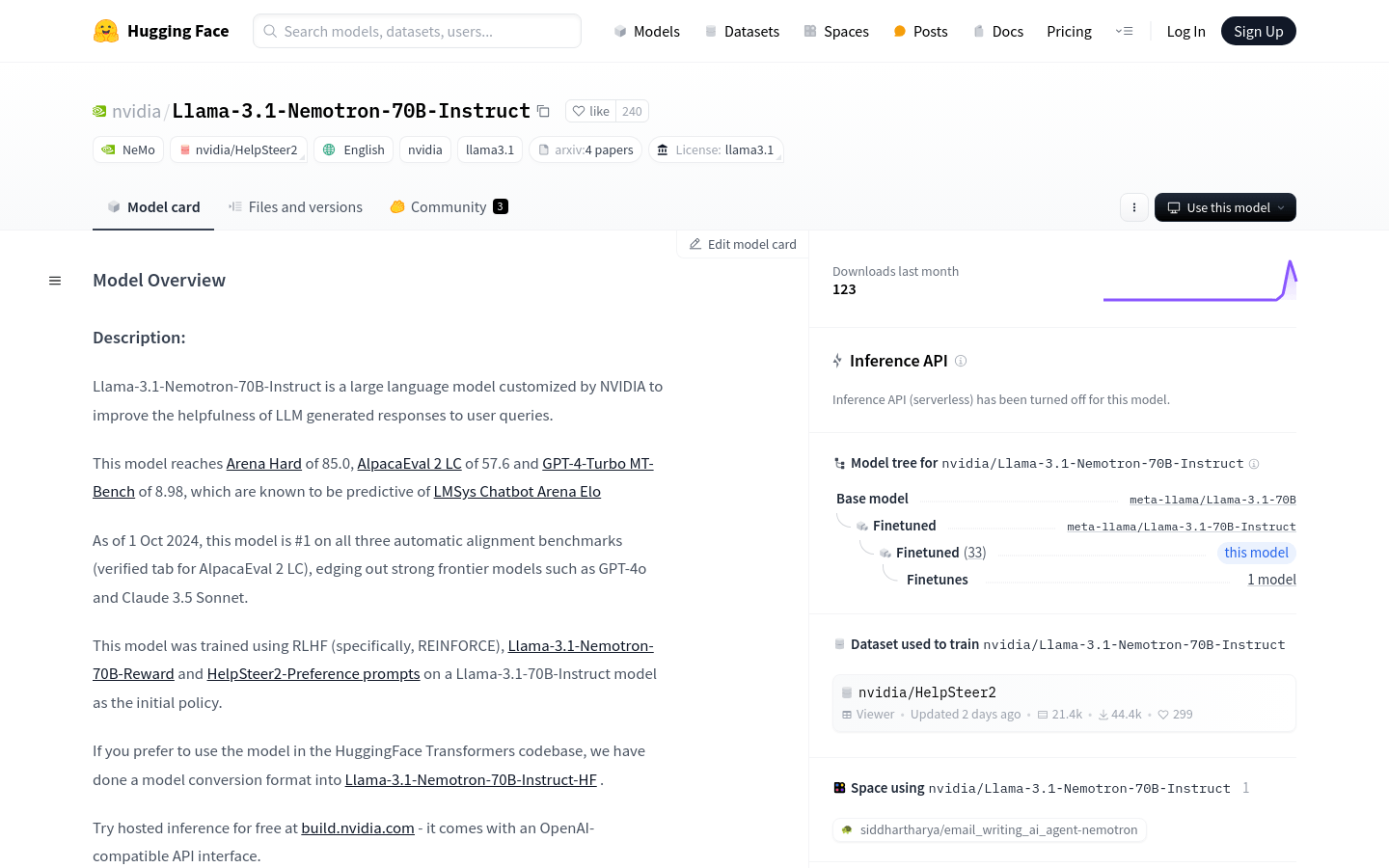Click the Model tree info icon
1389x868 pixels.
[1254, 464]
